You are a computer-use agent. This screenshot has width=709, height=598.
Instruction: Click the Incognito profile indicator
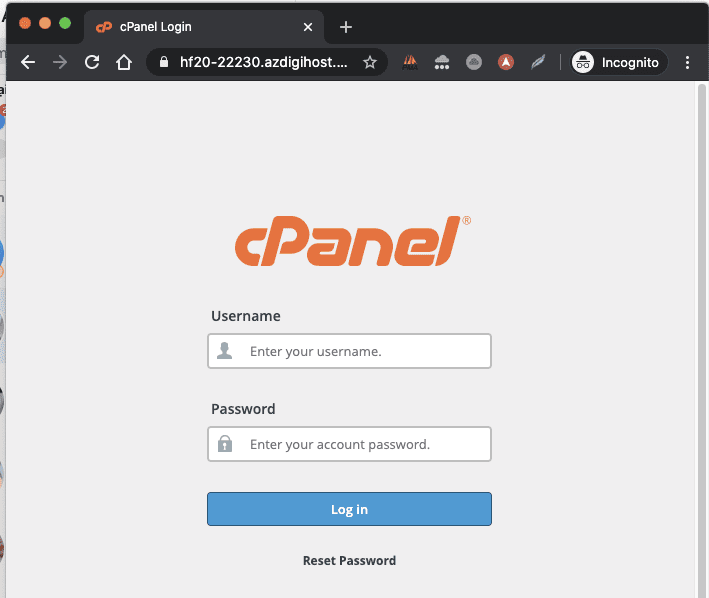click(618, 62)
